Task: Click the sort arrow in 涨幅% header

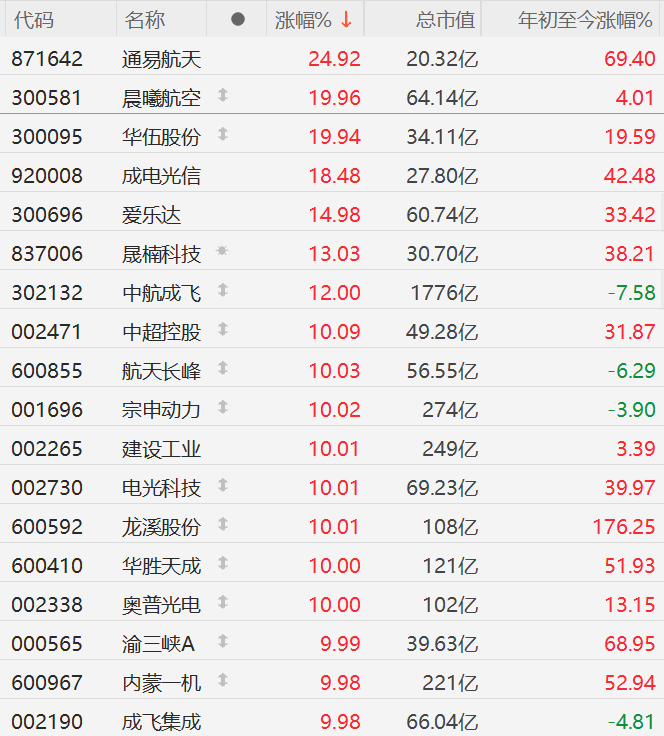Action: click(x=346, y=20)
